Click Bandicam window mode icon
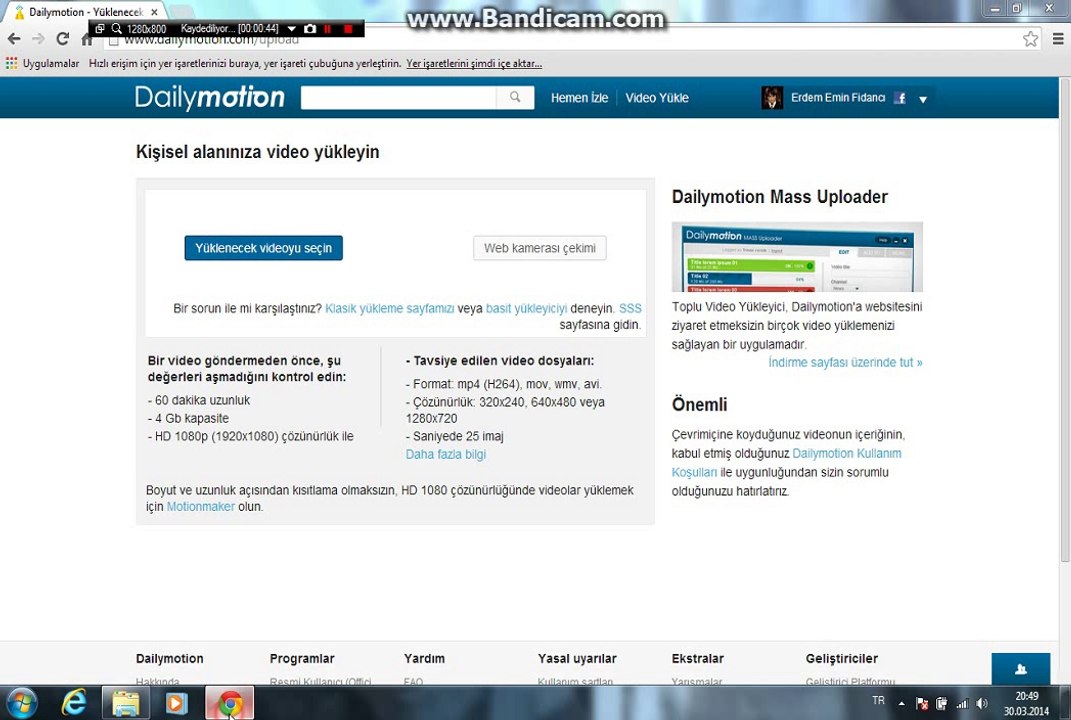The width and height of the screenshot is (1071, 720). click(100, 29)
